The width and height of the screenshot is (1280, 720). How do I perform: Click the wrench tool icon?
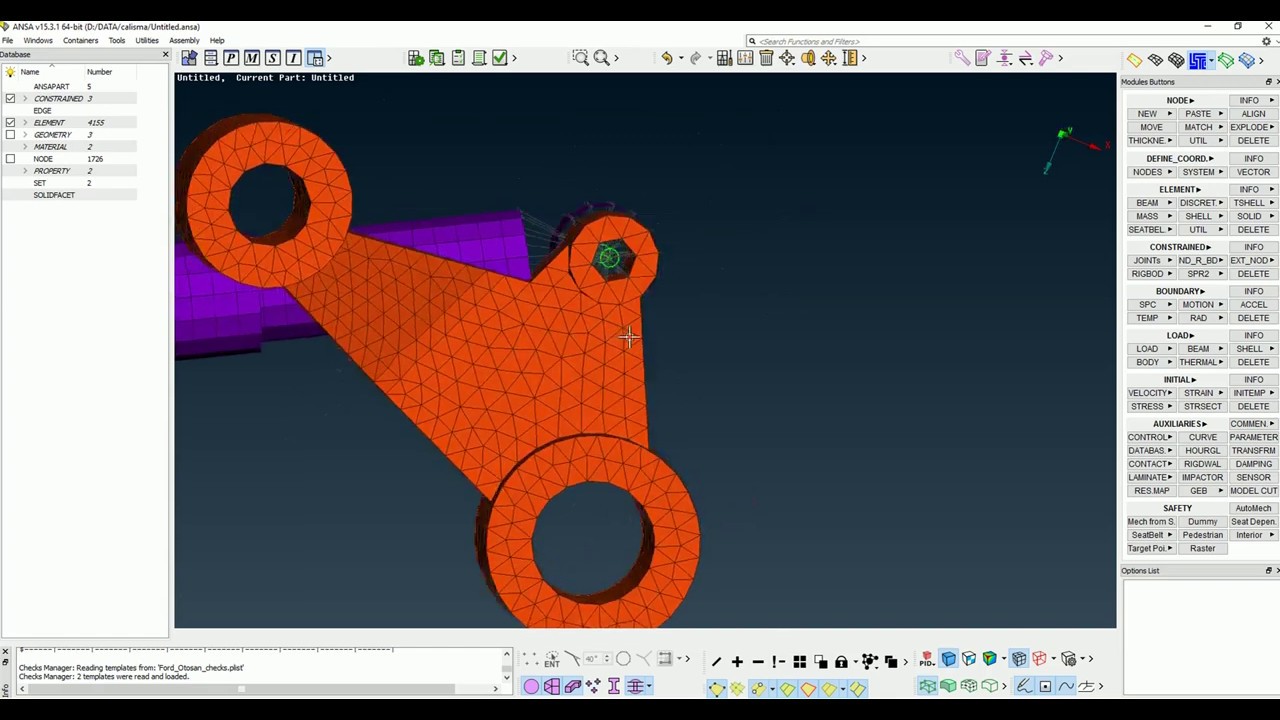point(962,58)
